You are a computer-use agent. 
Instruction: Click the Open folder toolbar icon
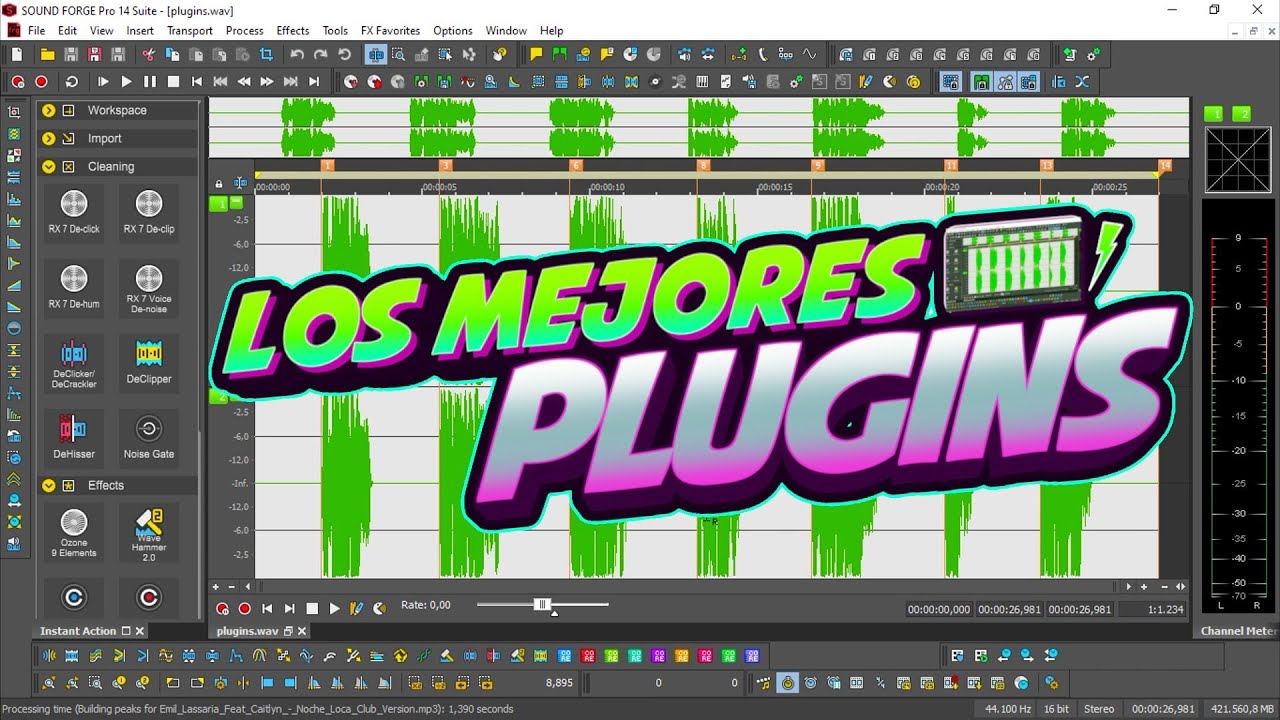pyautogui.click(x=47, y=55)
